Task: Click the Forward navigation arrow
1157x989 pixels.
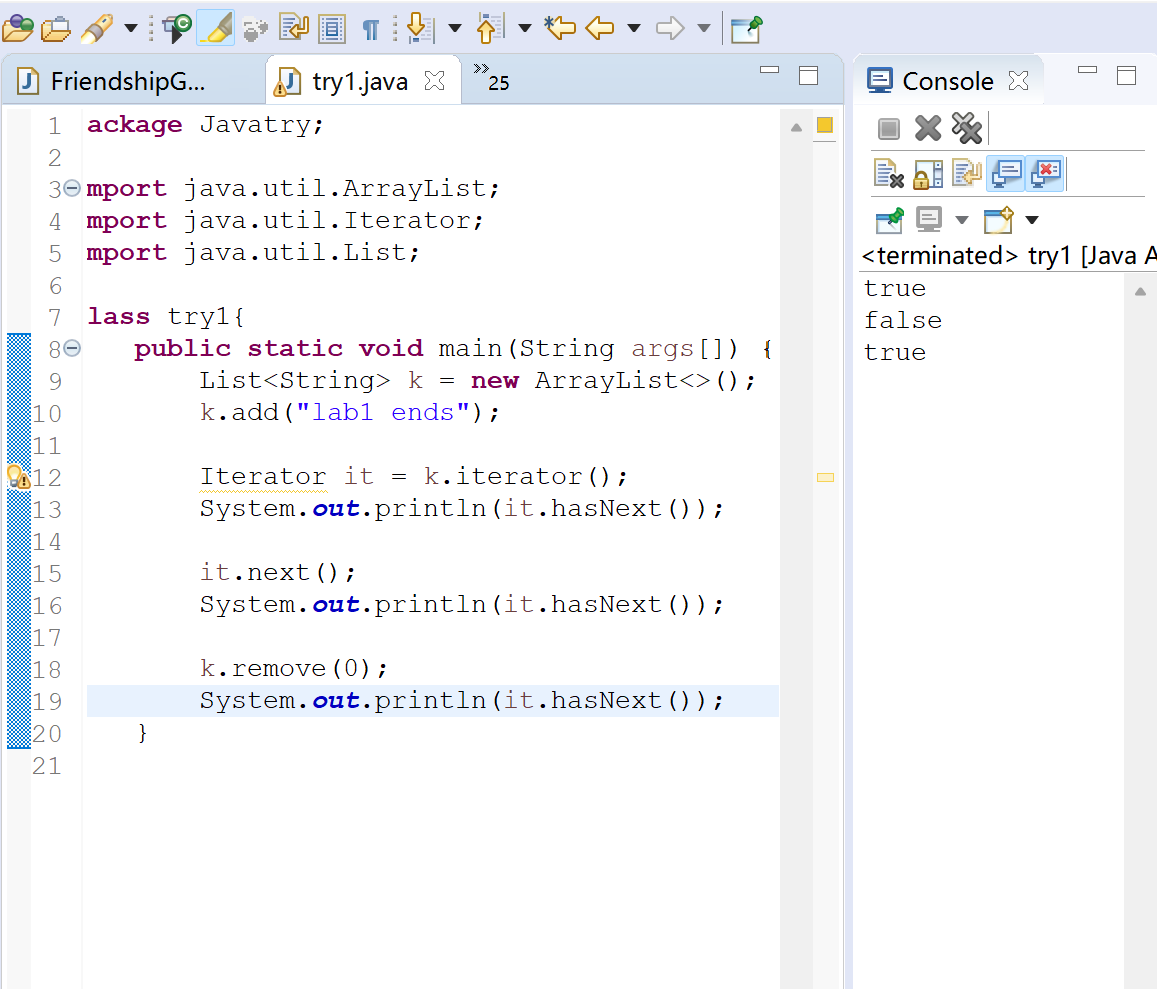Action: click(x=670, y=29)
